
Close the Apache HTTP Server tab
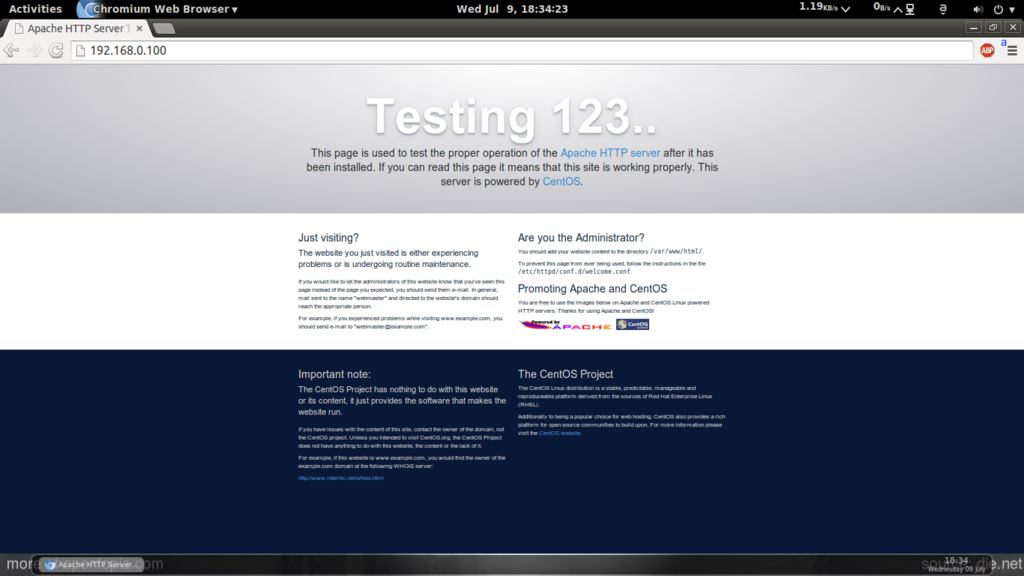click(137, 28)
